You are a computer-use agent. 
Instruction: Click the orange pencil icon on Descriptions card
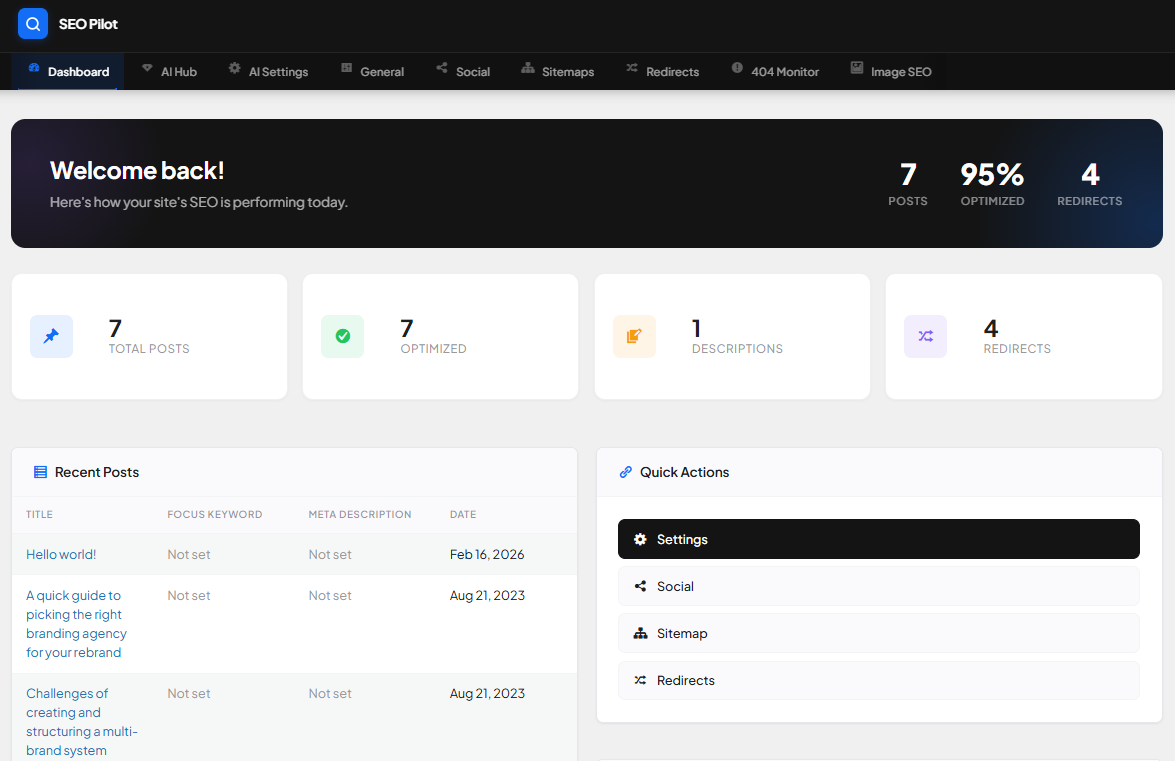click(x=634, y=336)
